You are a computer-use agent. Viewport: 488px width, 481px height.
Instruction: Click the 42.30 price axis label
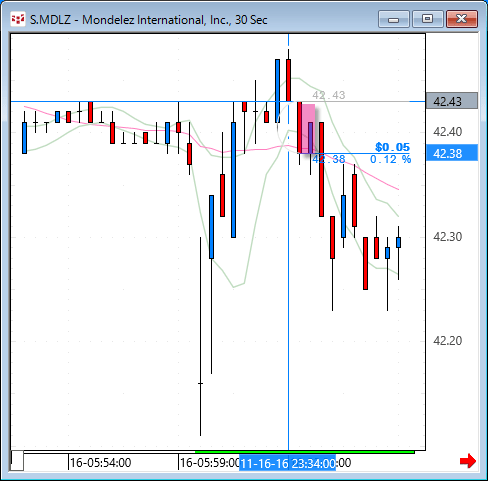[447, 237]
